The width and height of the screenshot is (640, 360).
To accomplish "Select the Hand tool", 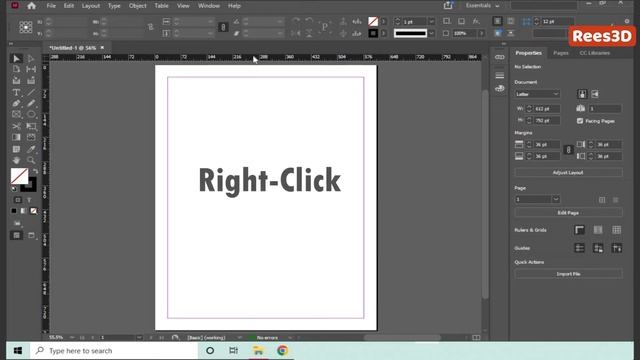I will [x=16, y=160].
